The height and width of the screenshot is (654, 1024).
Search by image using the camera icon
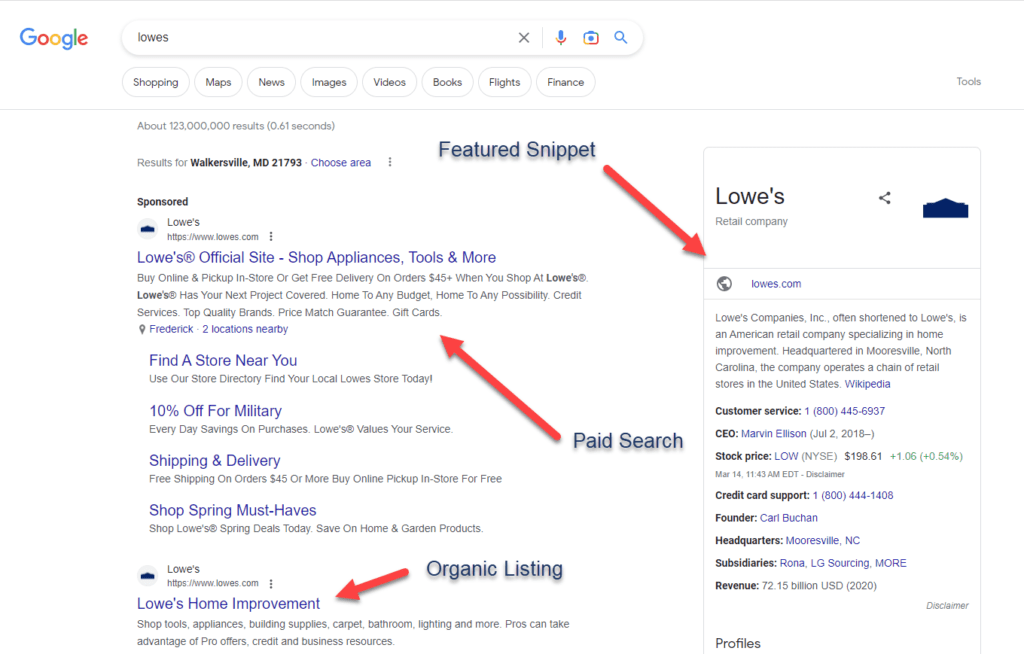591,38
